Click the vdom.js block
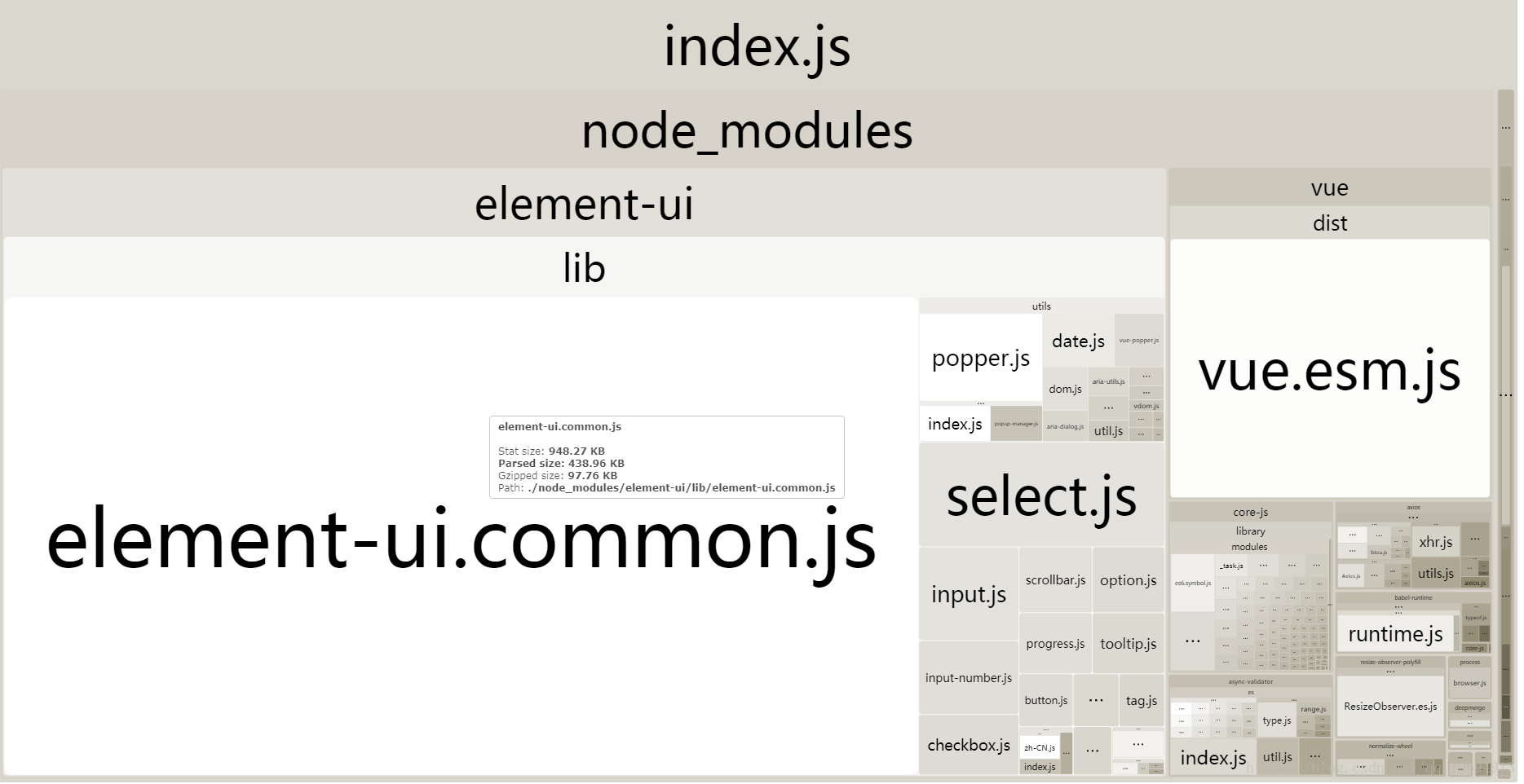1524x784 pixels. click(1146, 406)
